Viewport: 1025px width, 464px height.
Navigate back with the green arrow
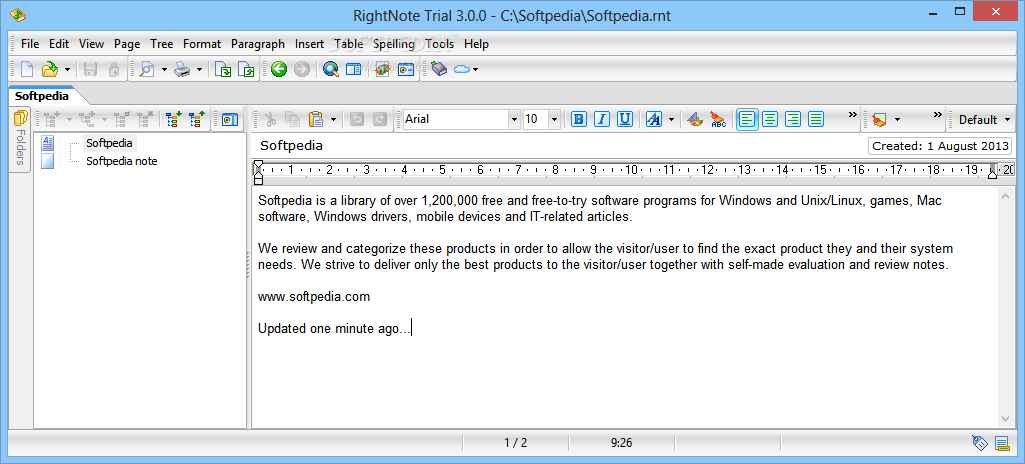tap(279, 69)
